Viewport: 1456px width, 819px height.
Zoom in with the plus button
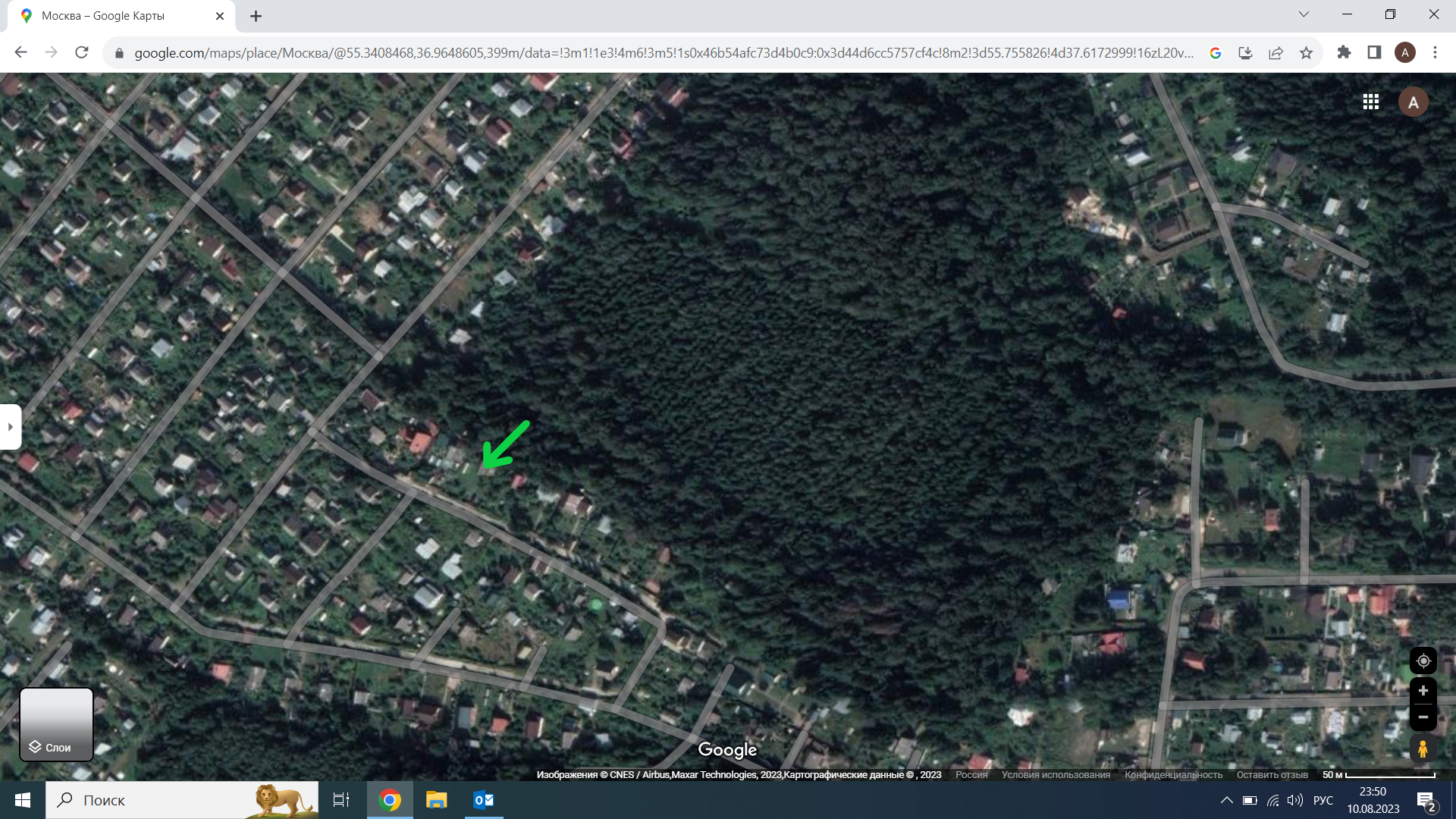1423,691
